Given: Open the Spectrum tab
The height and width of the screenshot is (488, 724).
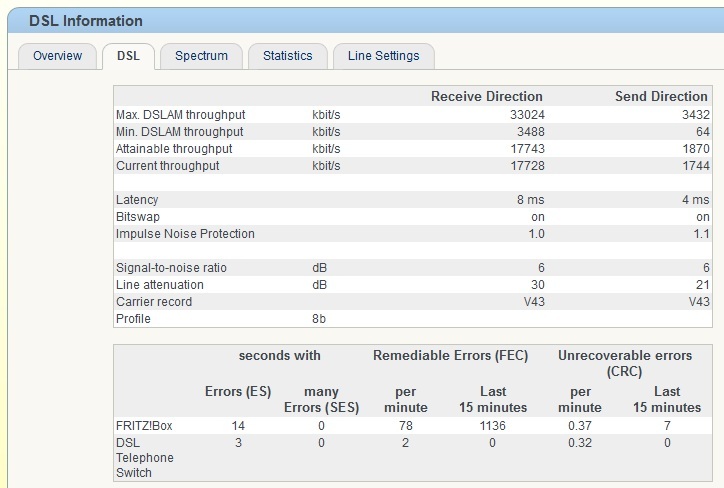Looking at the screenshot, I should 201,56.
